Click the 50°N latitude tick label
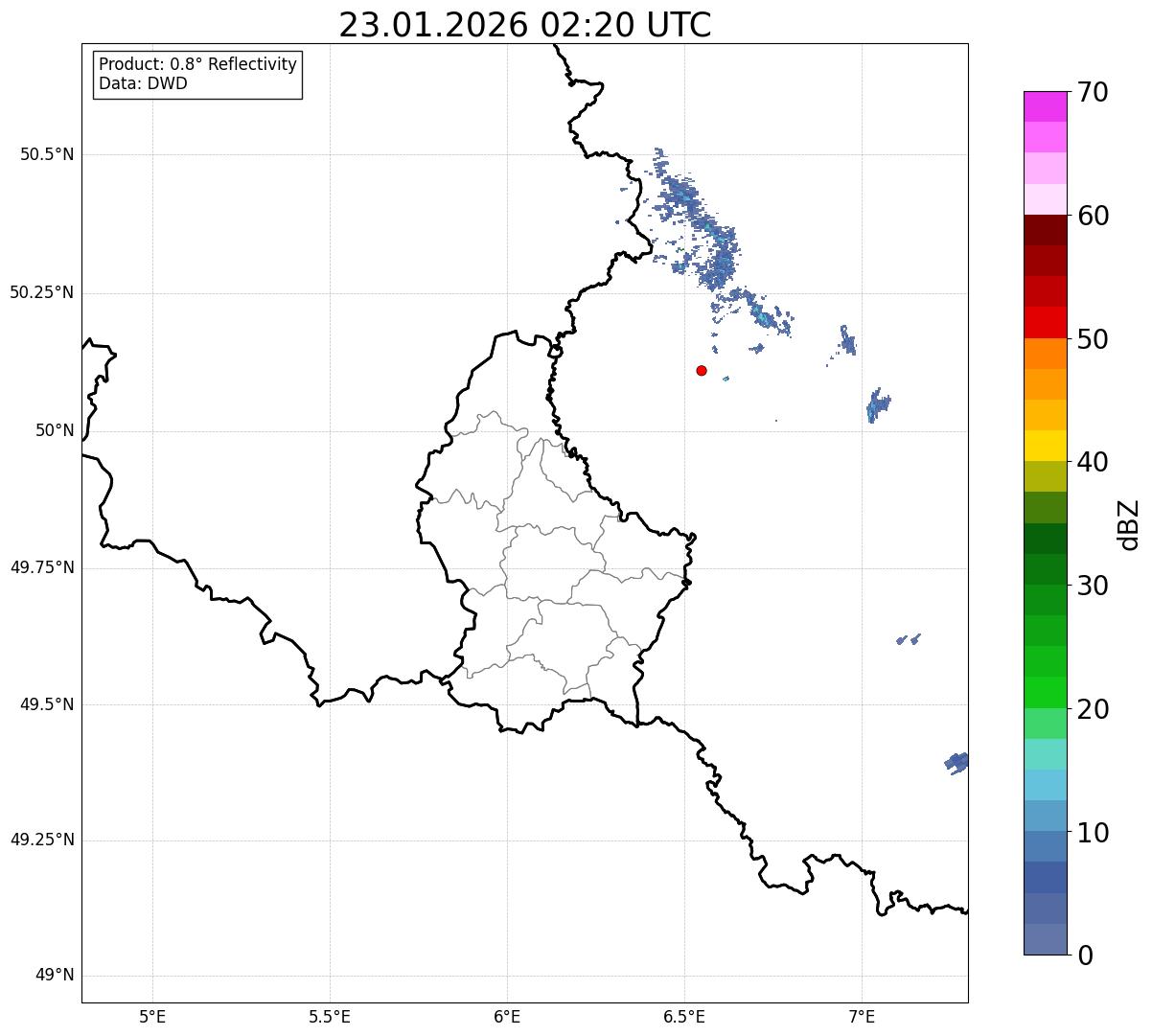 [x=55, y=430]
